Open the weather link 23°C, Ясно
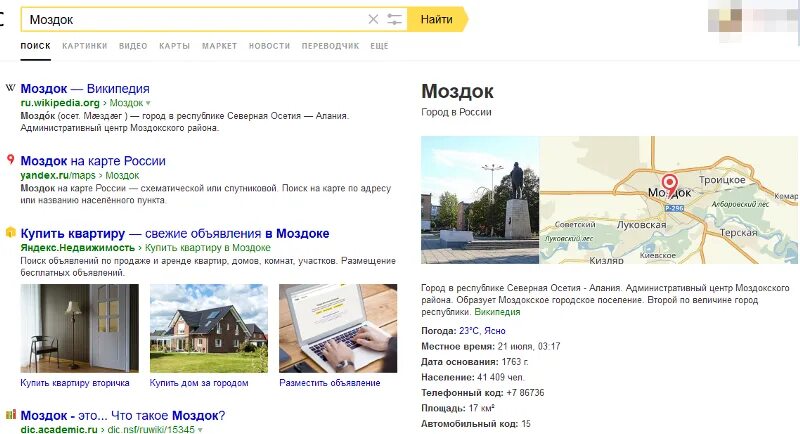Image resolution: width=800 pixels, height=434 pixels. 482,331
